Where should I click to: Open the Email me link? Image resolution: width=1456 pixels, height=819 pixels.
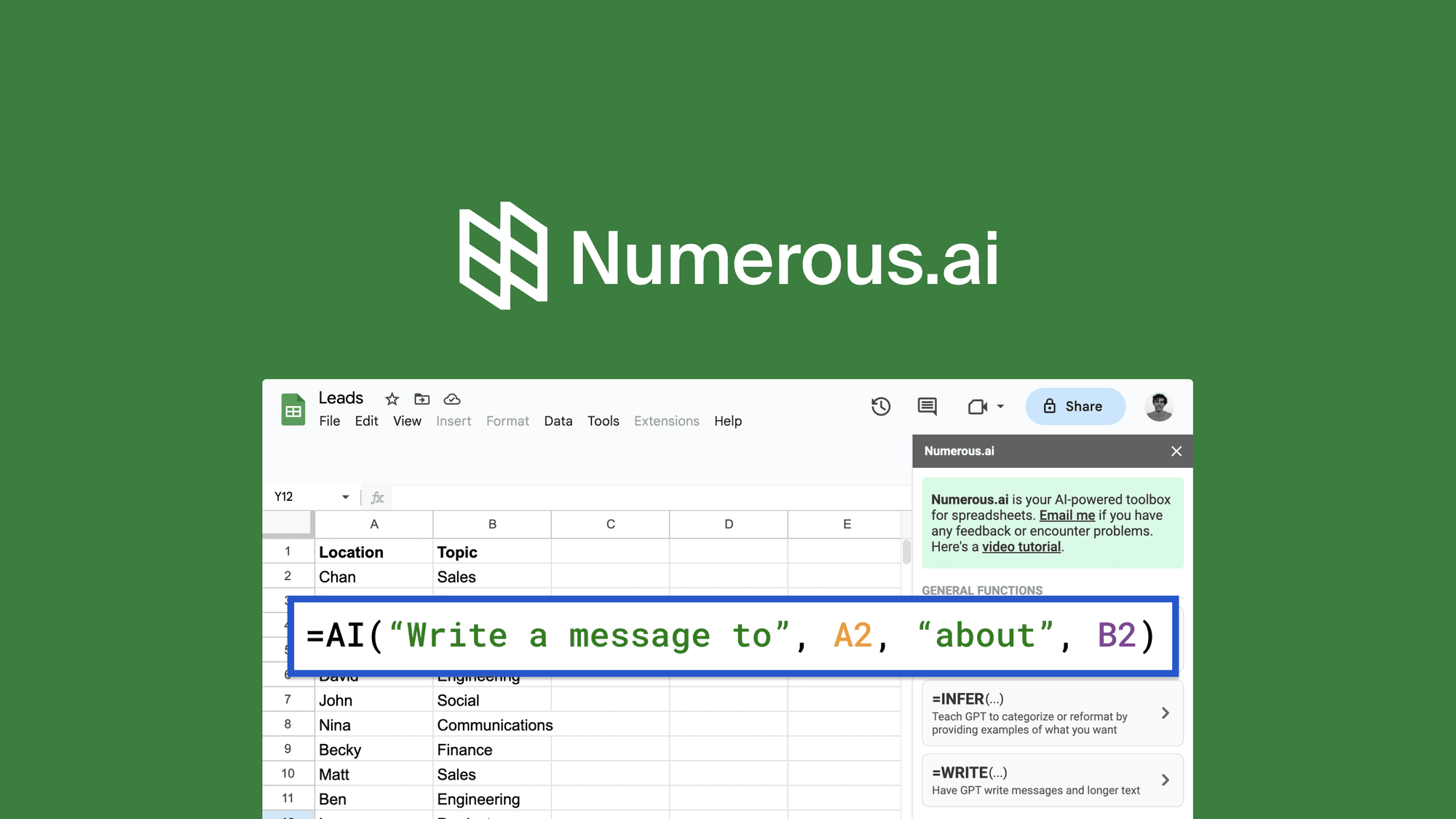1067,515
